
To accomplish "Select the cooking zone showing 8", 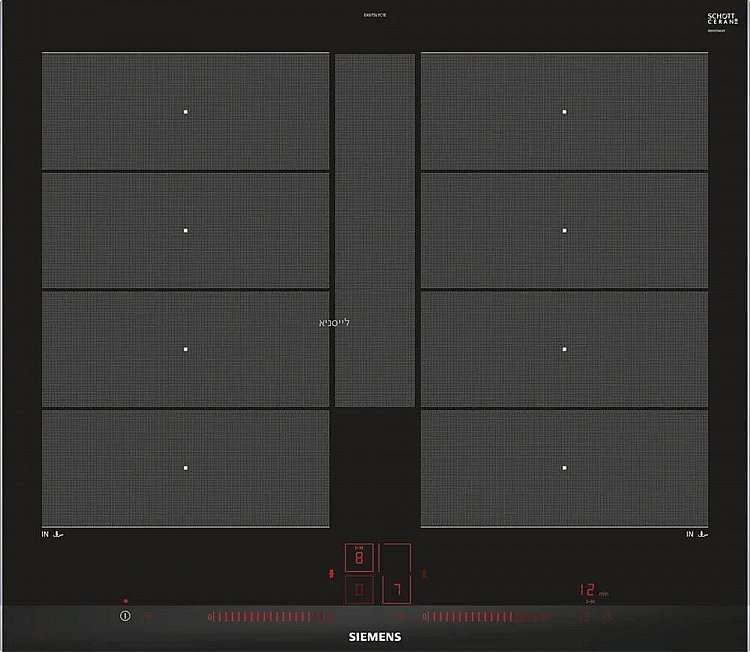I will [360, 557].
